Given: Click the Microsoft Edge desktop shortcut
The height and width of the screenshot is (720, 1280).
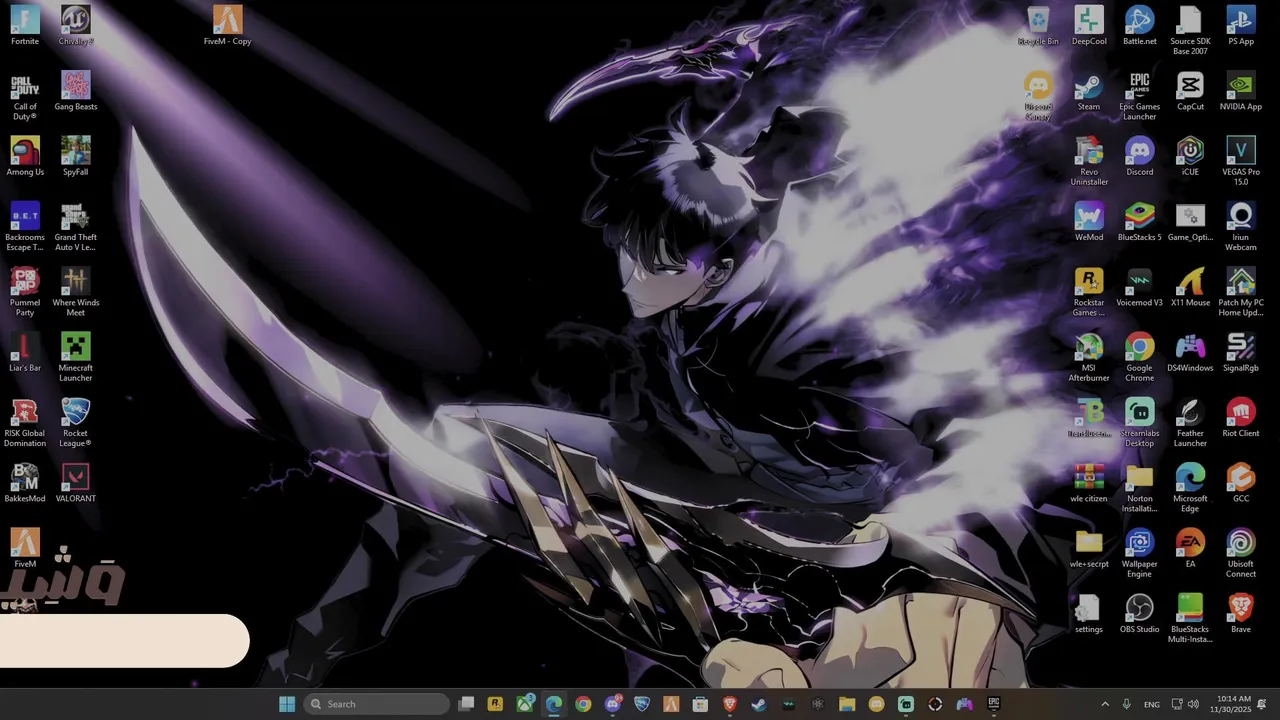Looking at the screenshot, I should pyautogui.click(x=1190, y=488).
